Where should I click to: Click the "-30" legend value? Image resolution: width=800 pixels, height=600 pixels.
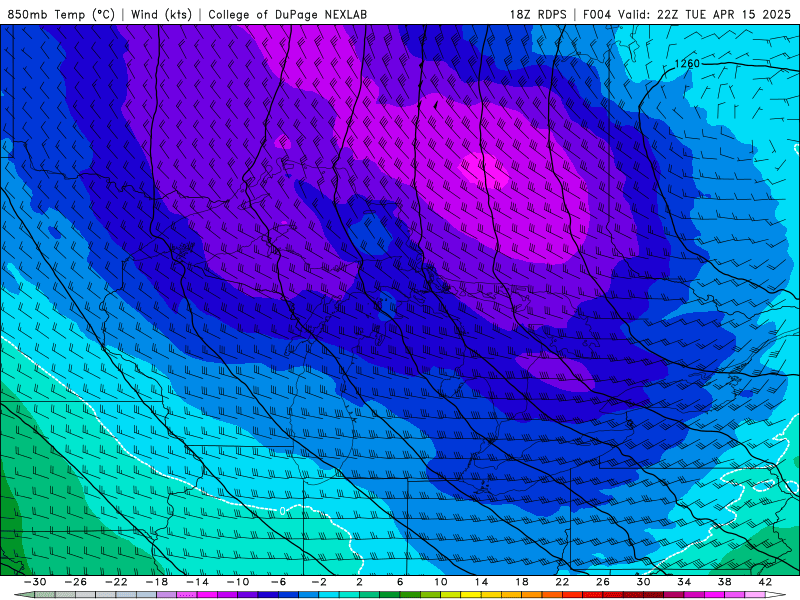tap(35, 582)
